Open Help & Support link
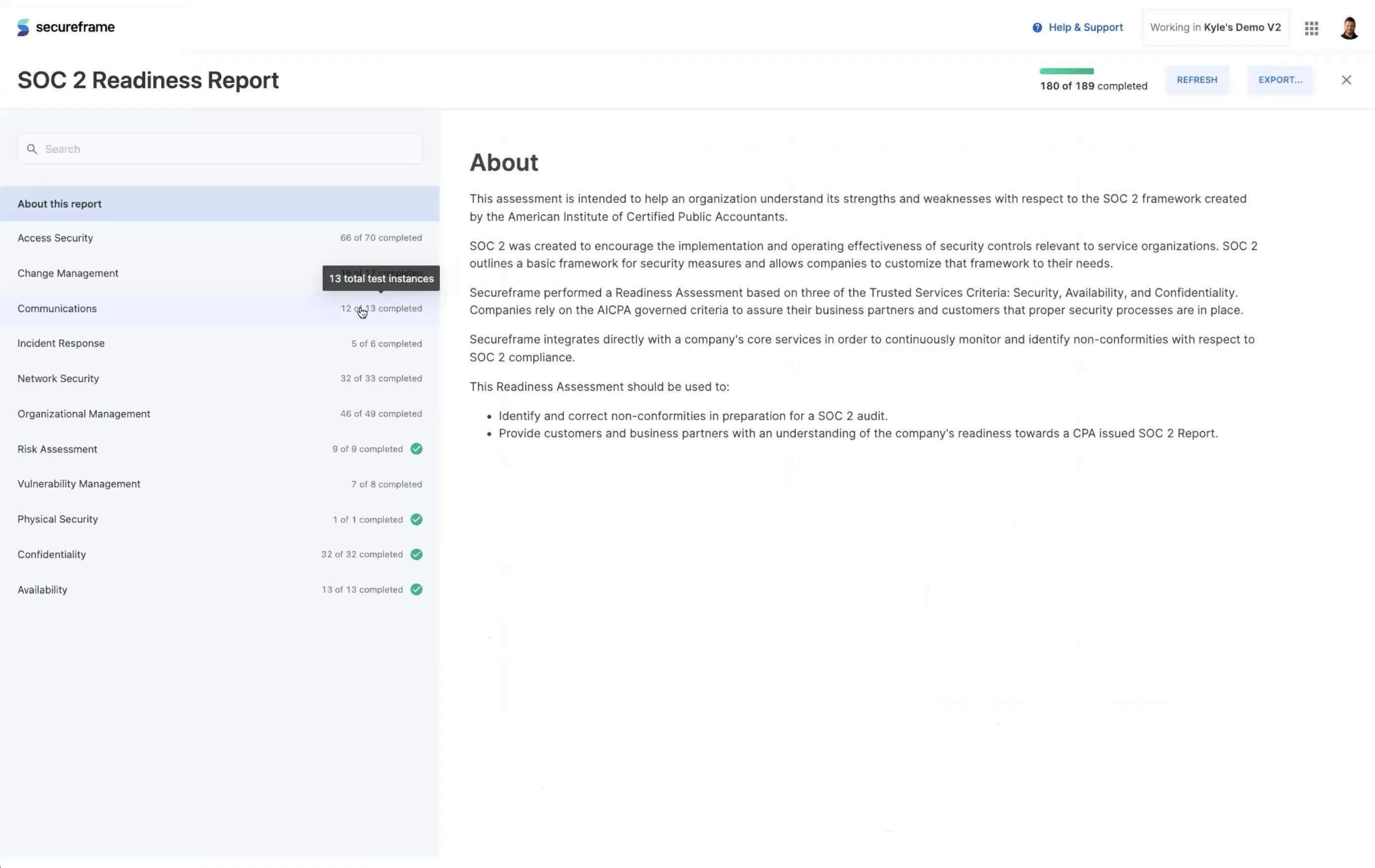This screenshot has height=868, width=1375. coord(1077,27)
